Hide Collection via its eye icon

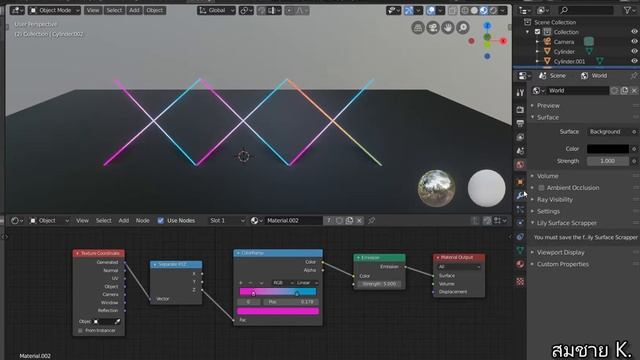(634, 32)
